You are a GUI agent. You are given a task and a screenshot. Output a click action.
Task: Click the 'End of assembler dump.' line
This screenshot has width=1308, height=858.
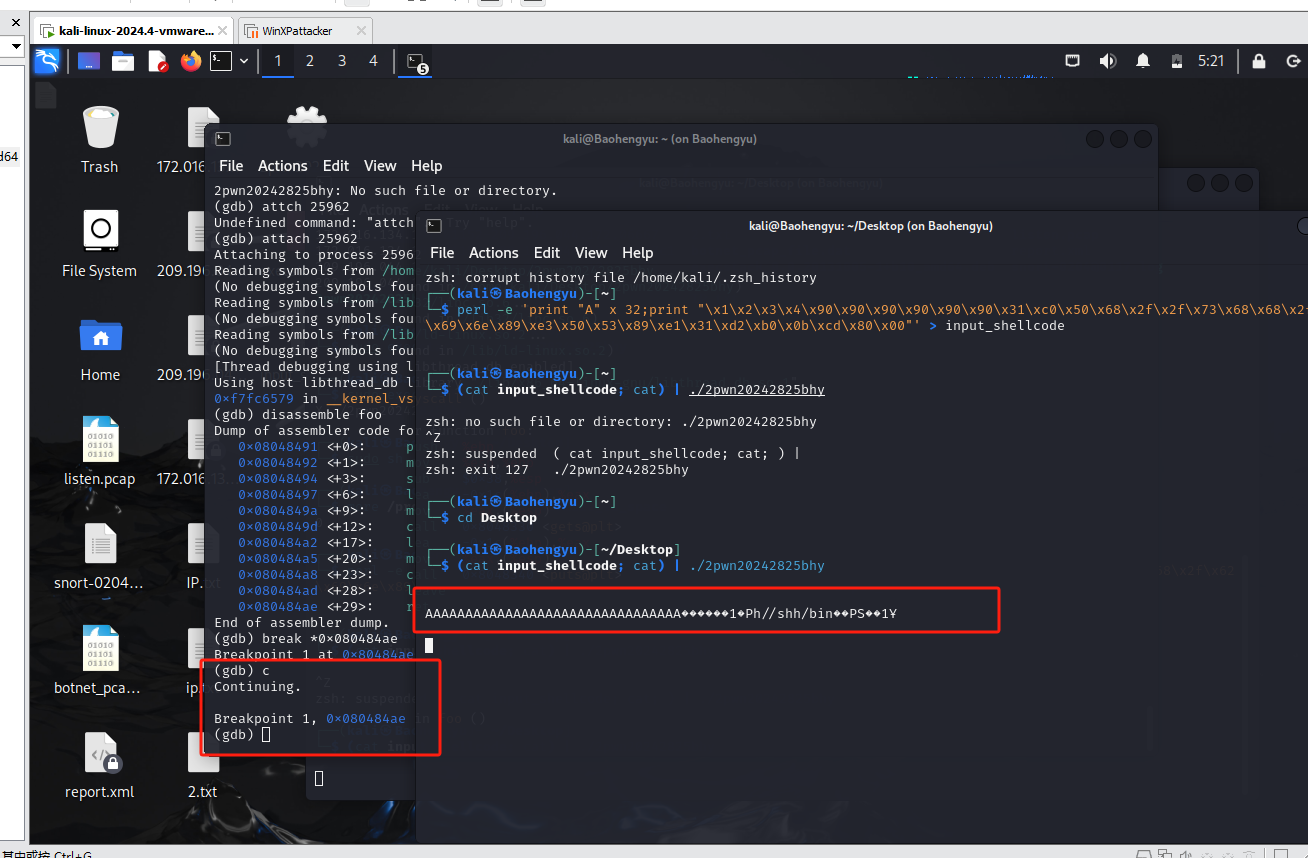[302, 623]
